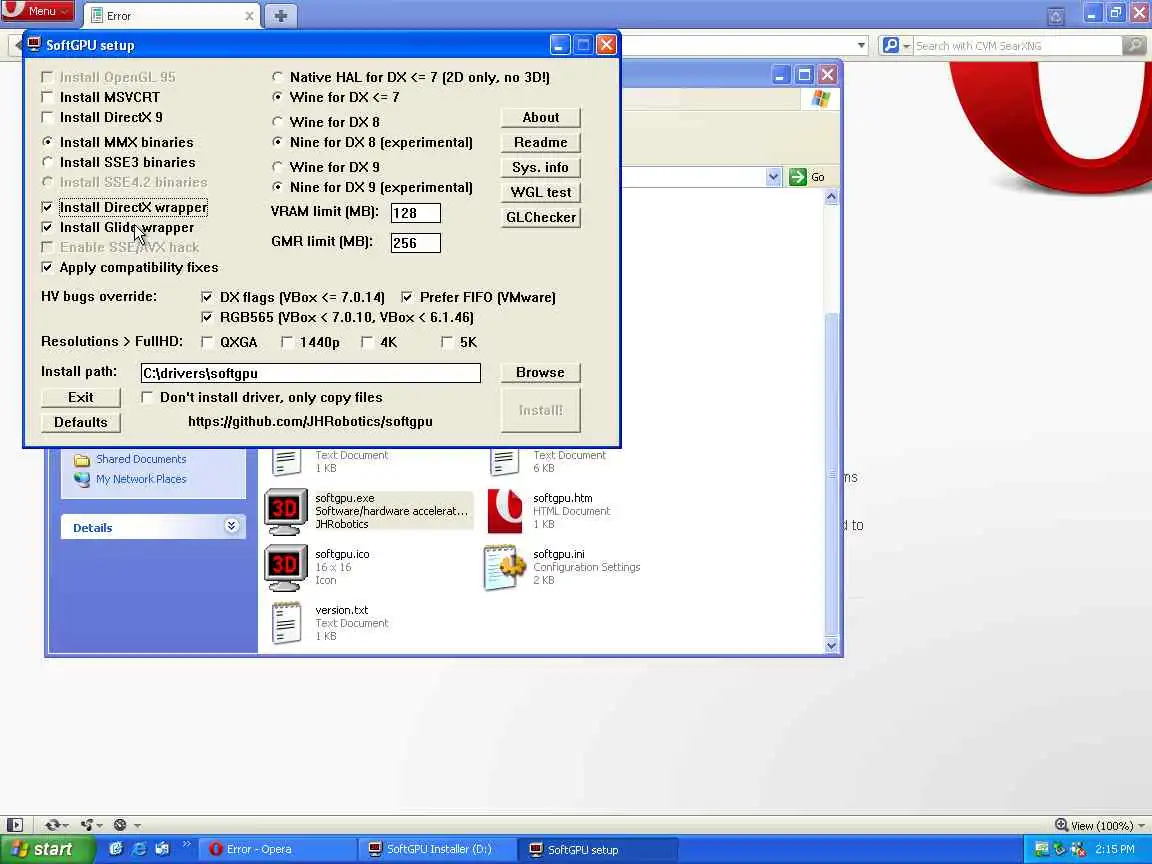Image resolution: width=1152 pixels, height=864 pixels.
Task: Expand Opera address bar history dropdown
Action: [861, 46]
